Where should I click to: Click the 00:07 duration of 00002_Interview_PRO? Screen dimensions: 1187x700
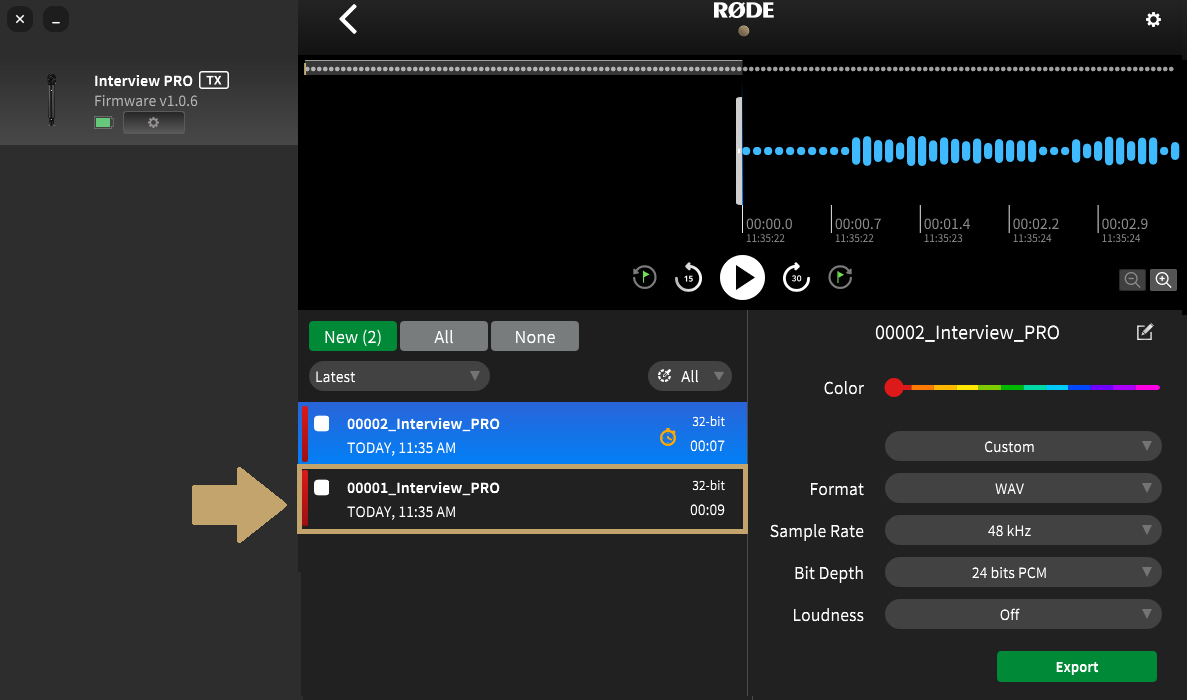(x=707, y=446)
